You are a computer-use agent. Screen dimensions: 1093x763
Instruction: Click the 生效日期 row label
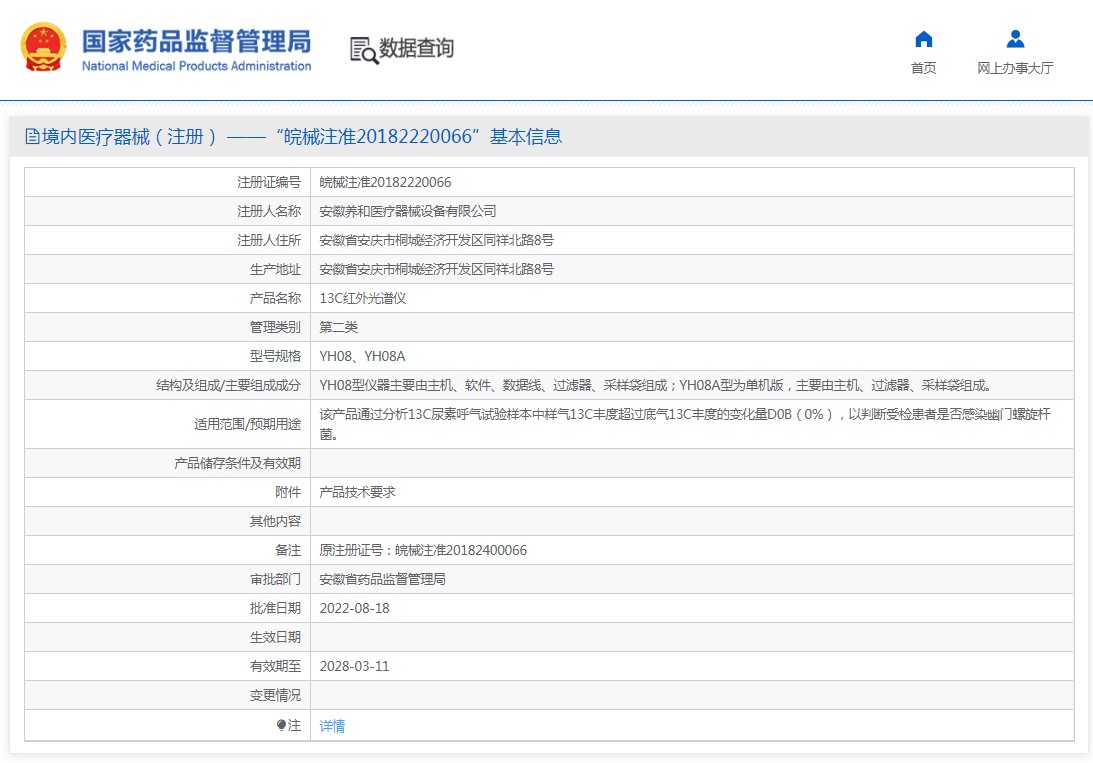point(275,637)
